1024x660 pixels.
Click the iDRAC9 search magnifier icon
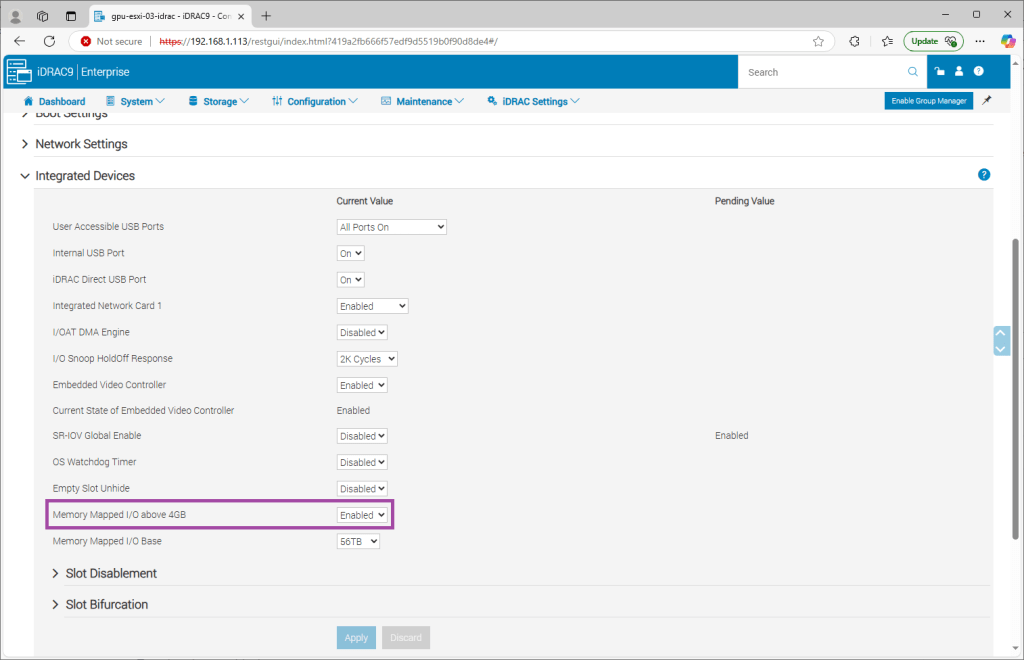pos(912,72)
